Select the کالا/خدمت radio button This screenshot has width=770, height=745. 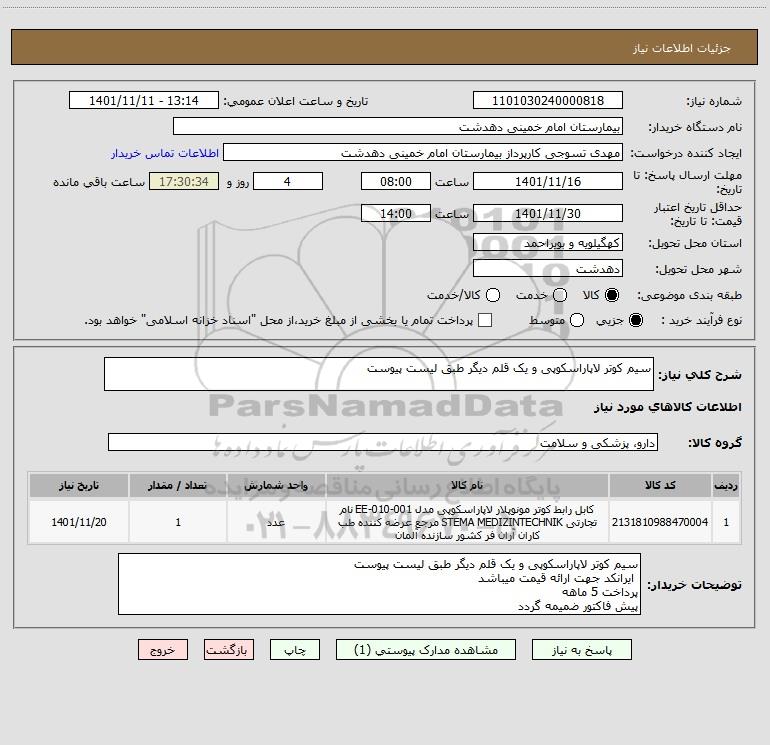pos(493,295)
